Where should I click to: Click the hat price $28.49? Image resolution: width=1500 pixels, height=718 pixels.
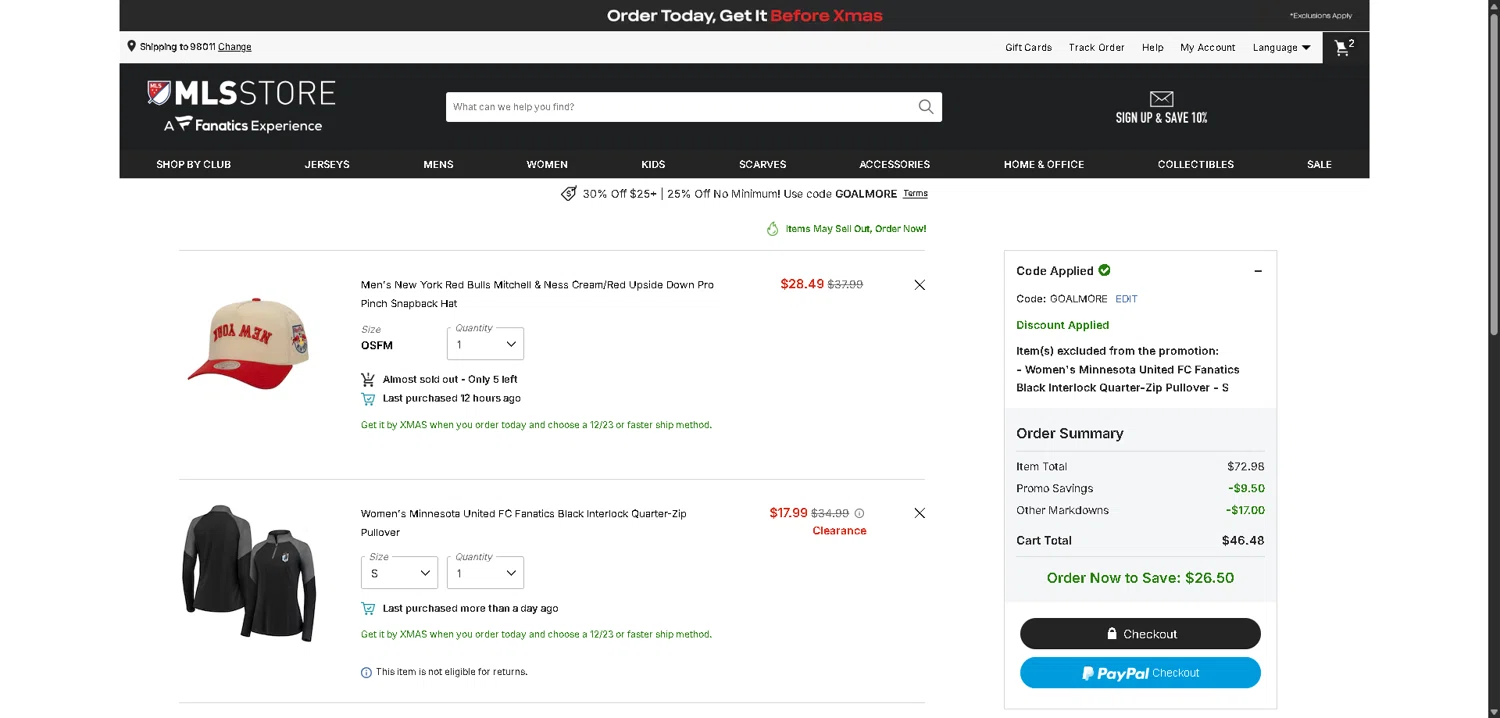pos(802,284)
